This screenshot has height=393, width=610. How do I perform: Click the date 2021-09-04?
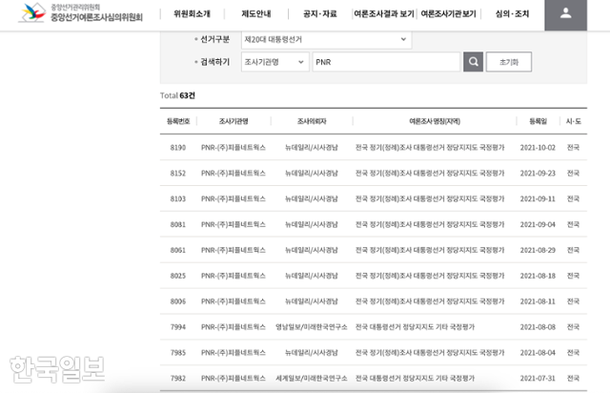coord(538,225)
